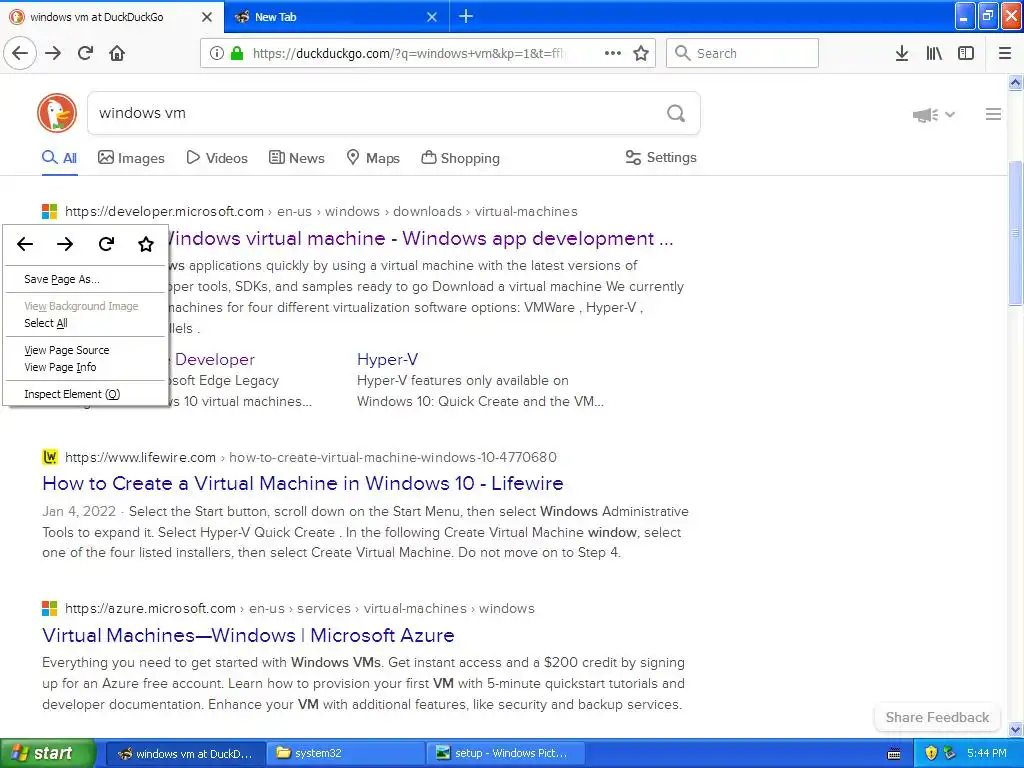Show site information icon in address bar
Image resolution: width=1024 pixels, height=768 pixels.
coord(217,53)
